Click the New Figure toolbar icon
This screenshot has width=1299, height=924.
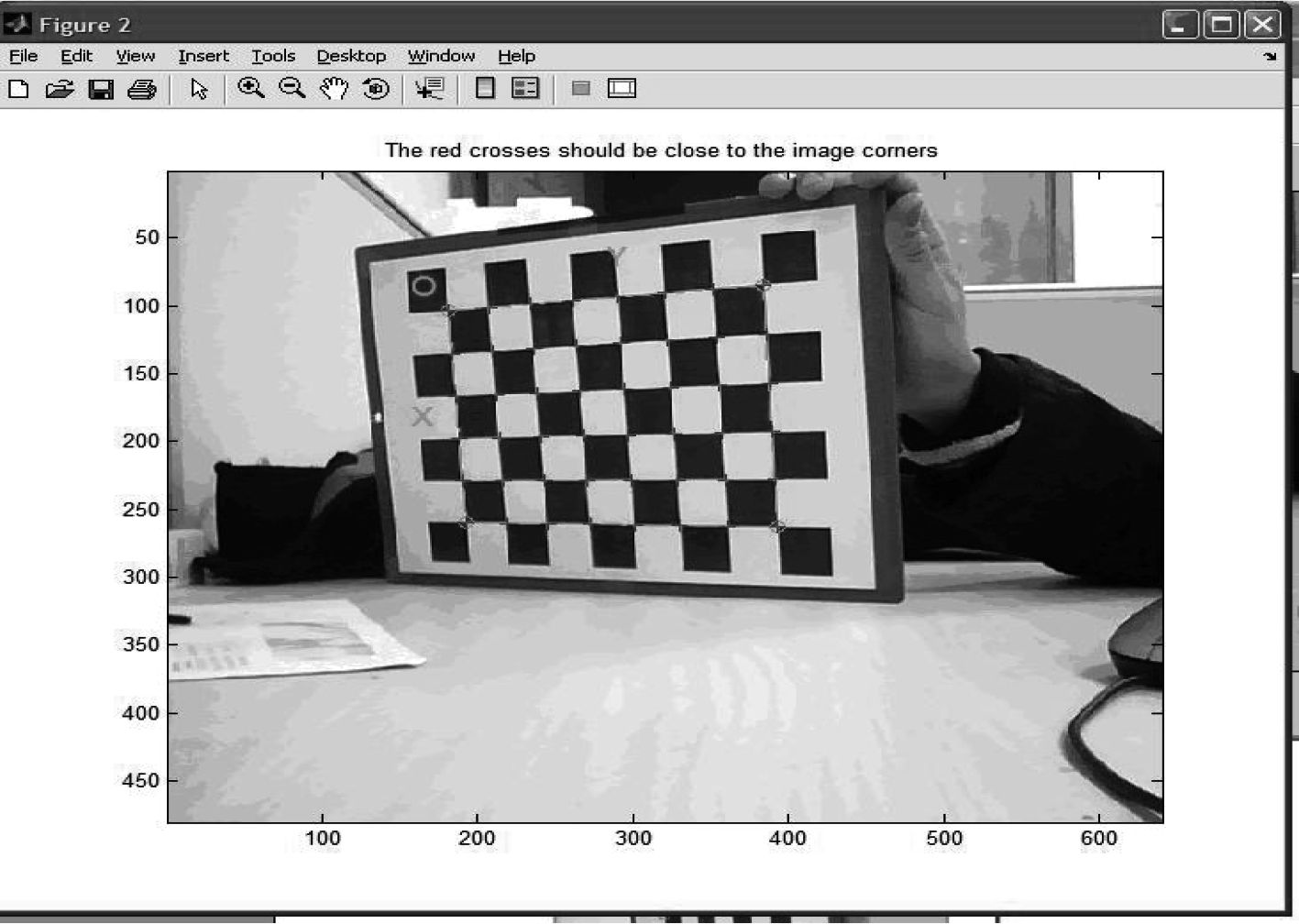pos(18,89)
